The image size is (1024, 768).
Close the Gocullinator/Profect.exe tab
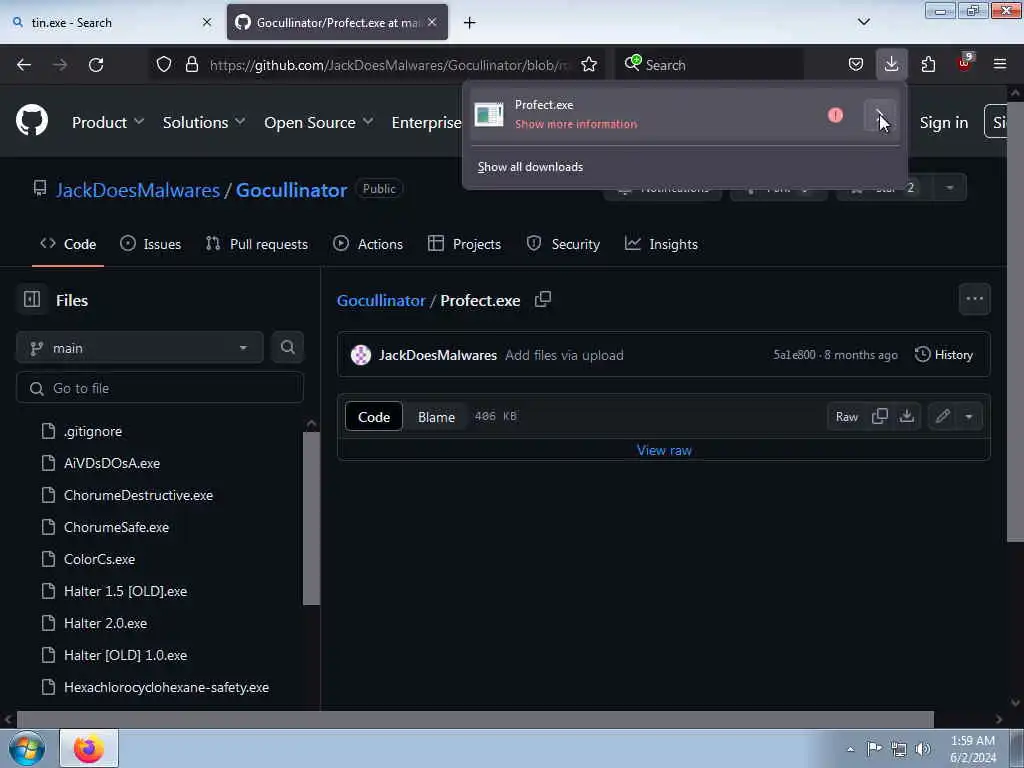pyautogui.click(x=432, y=22)
